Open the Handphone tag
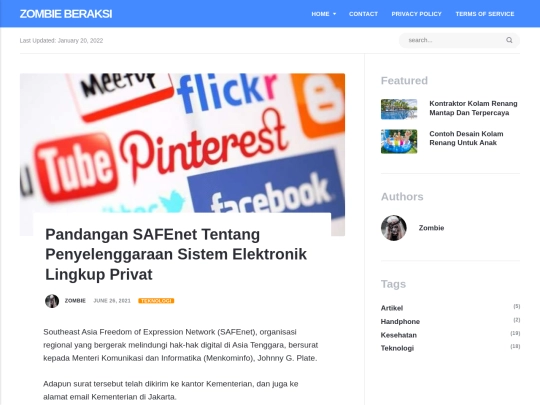This screenshot has height=405, width=540. click(x=400, y=321)
